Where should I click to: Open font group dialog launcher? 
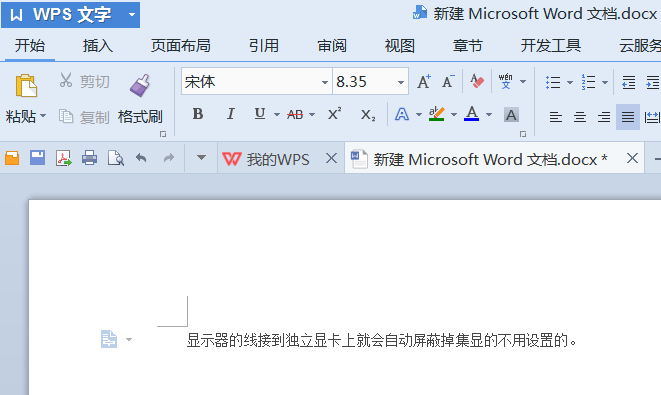[523, 134]
